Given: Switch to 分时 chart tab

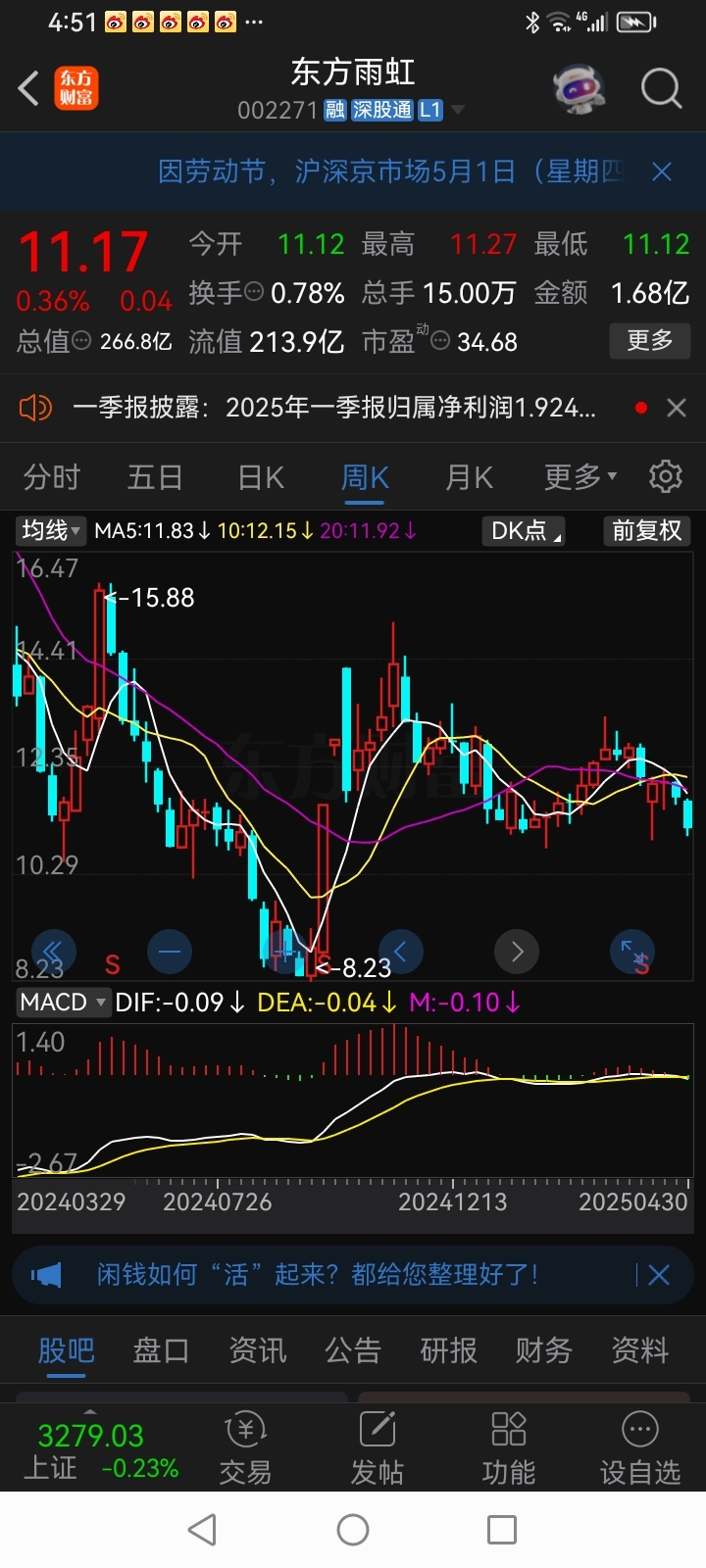Looking at the screenshot, I should click(x=52, y=477).
